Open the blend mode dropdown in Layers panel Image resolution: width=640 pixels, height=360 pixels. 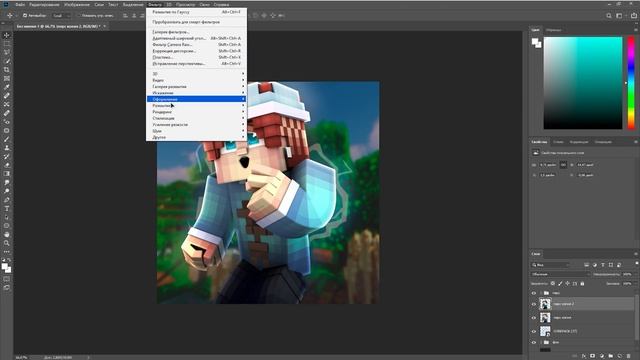pyautogui.click(x=560, y=274)
